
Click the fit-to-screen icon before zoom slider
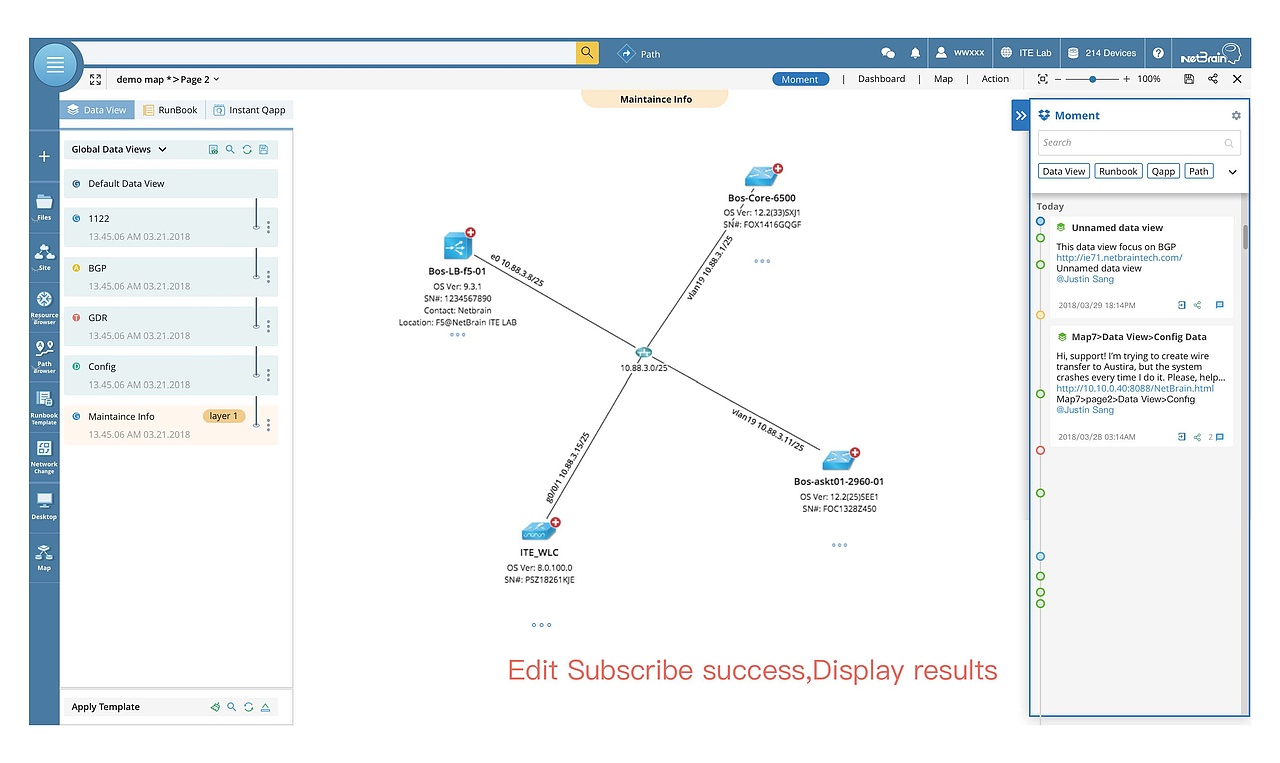1043,79
